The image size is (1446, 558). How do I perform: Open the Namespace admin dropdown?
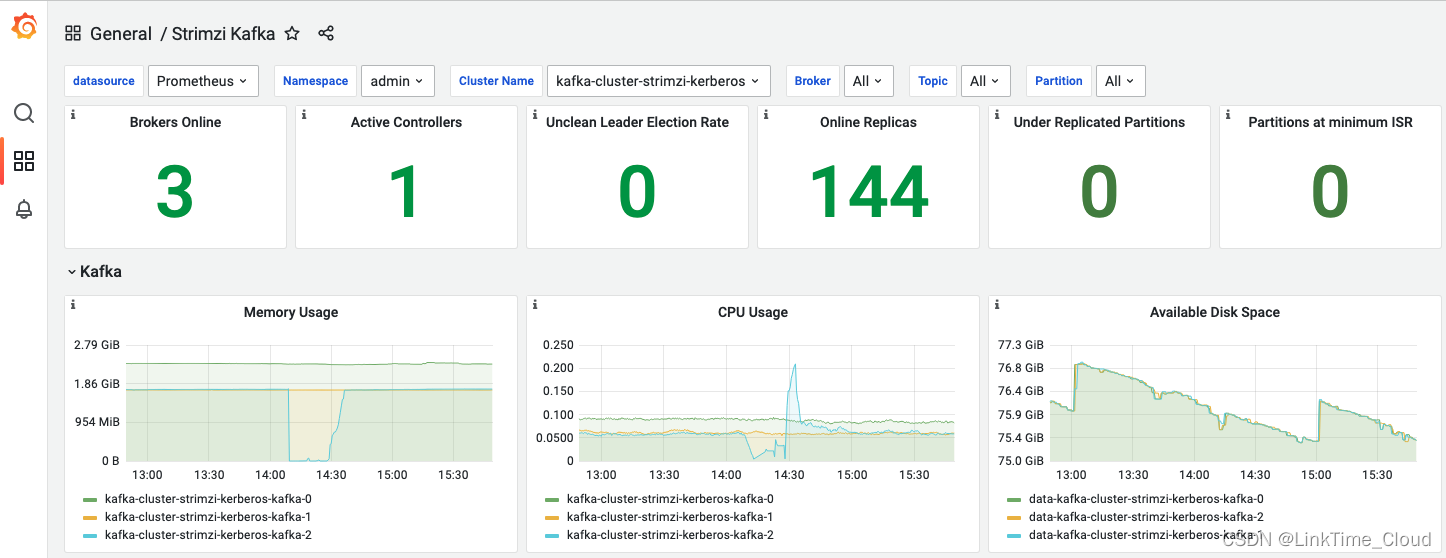(x=397, y=81)
